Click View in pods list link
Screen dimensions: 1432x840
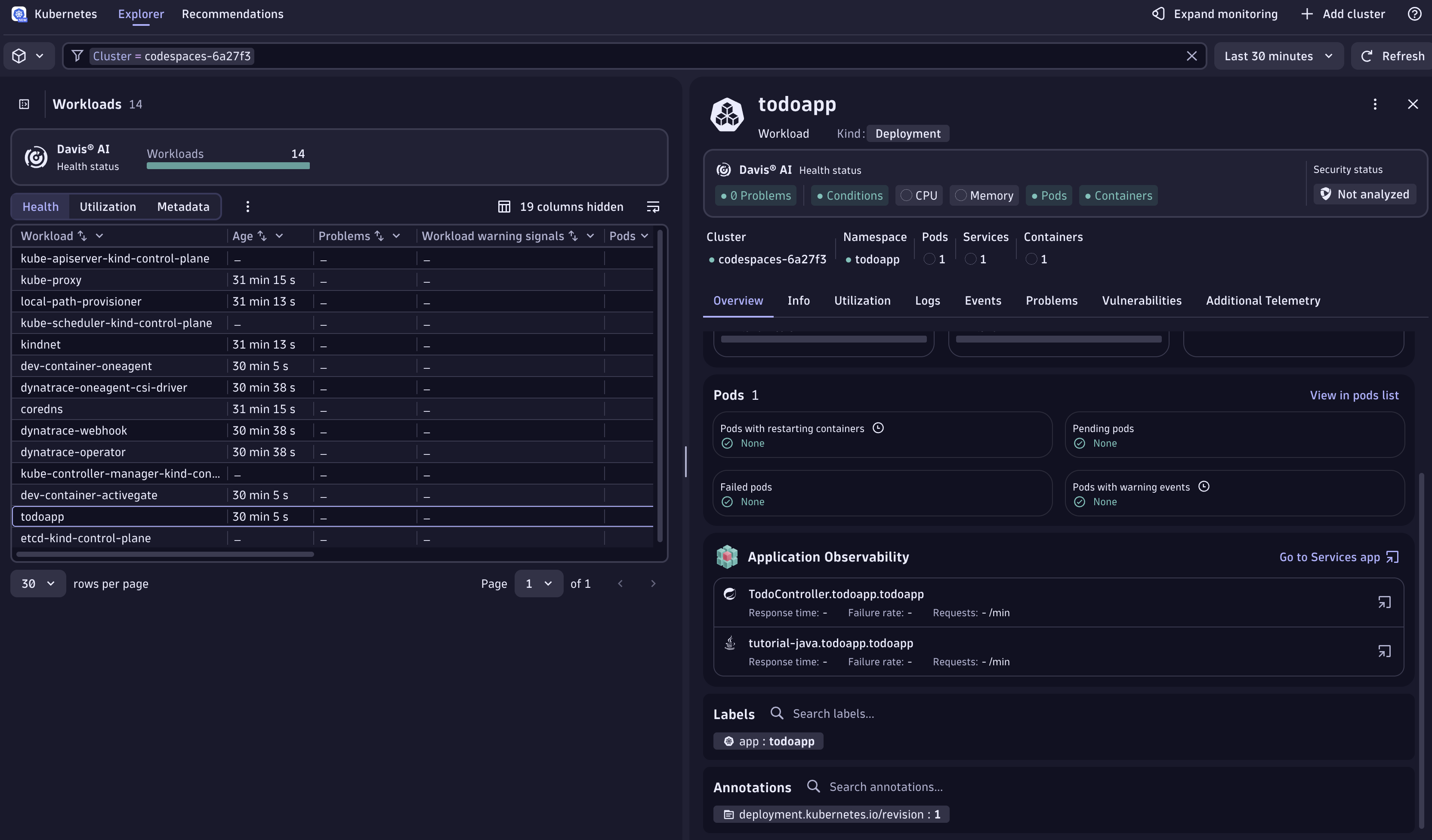1354,395
